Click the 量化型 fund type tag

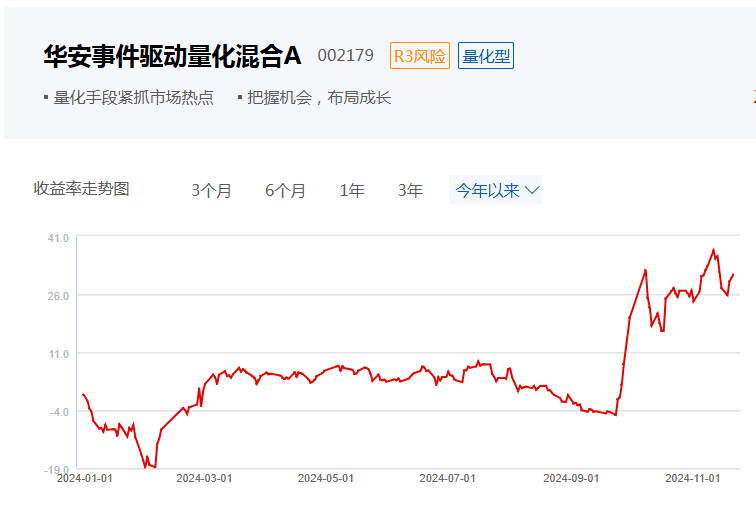click(x=486, y=56)
